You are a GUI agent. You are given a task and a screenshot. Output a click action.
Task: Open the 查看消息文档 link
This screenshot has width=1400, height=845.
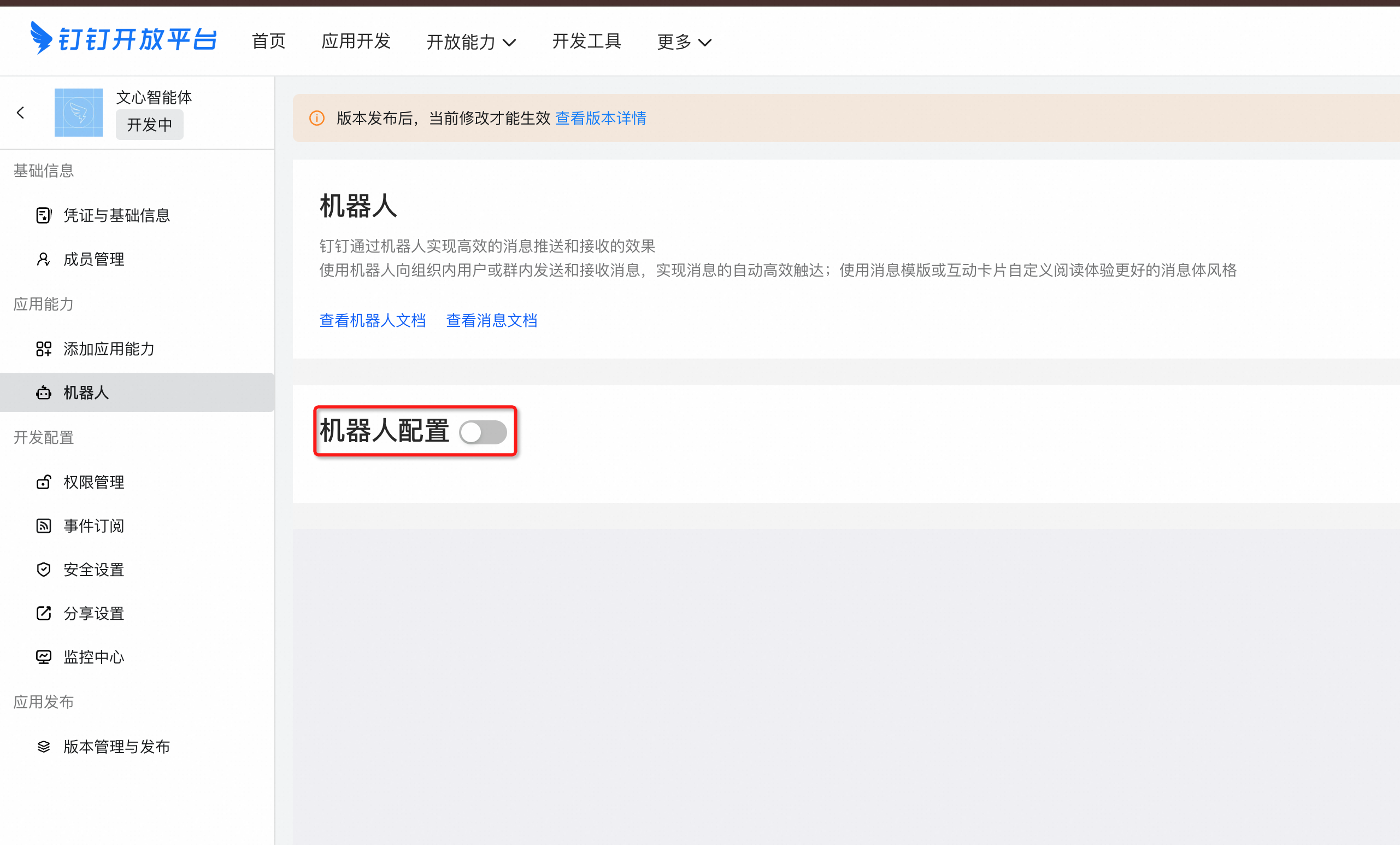tap(491, 320)
